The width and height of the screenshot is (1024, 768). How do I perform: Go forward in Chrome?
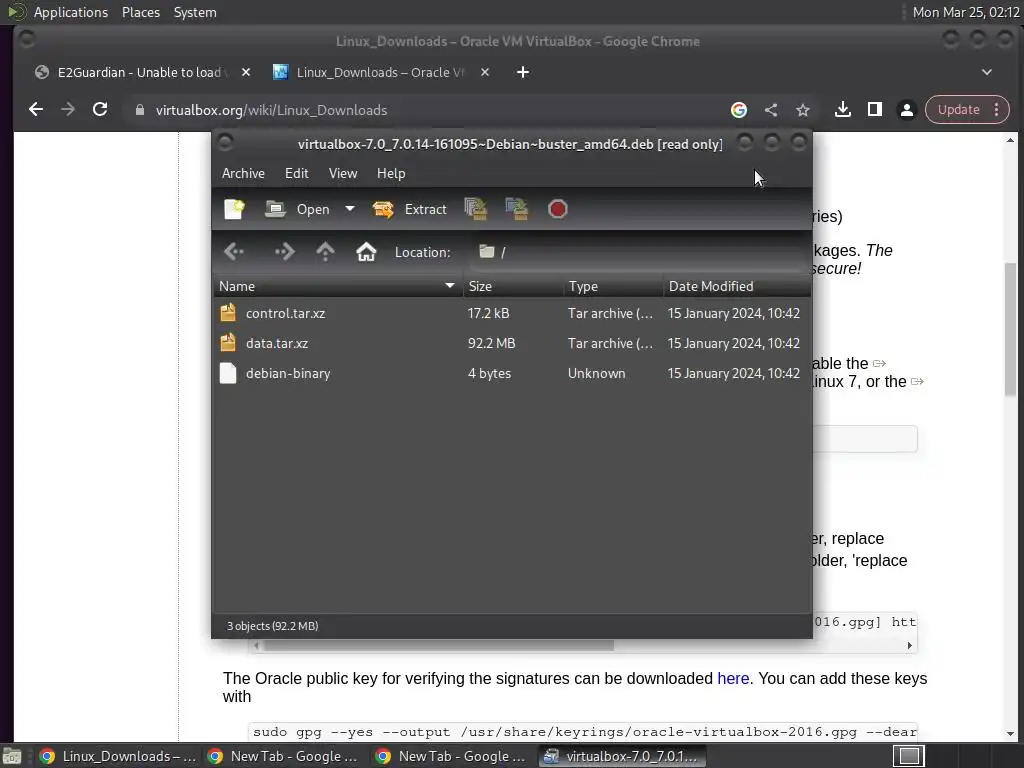68,110
